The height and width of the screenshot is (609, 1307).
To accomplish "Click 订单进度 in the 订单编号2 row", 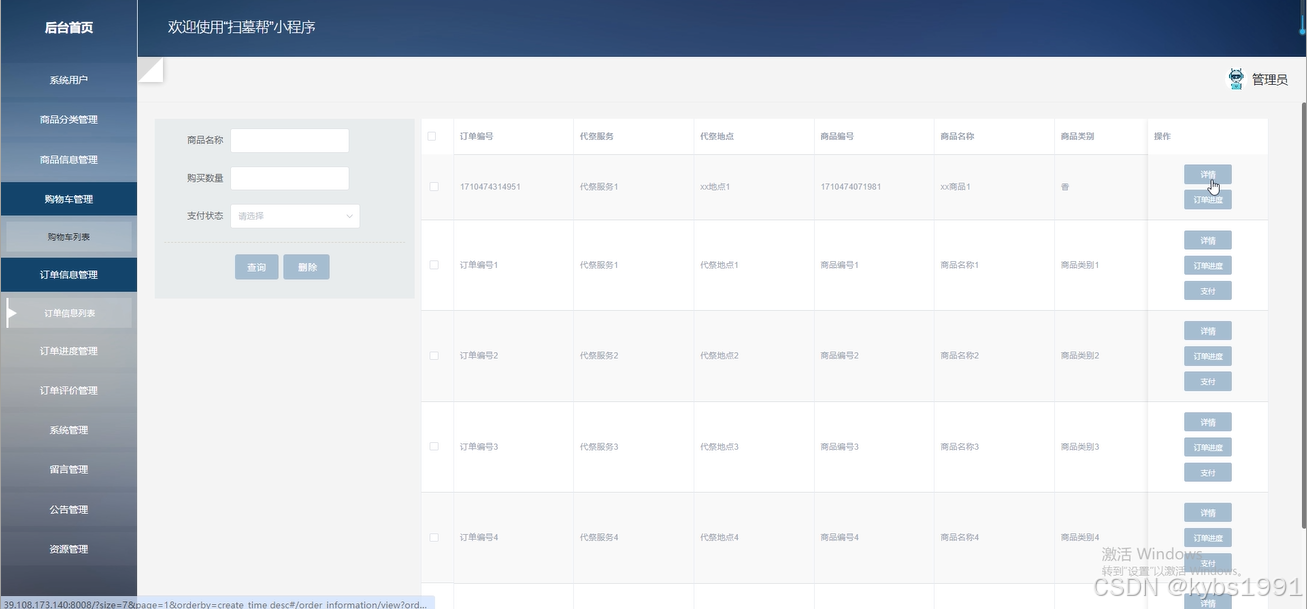I will click(x=1208, y=357).
